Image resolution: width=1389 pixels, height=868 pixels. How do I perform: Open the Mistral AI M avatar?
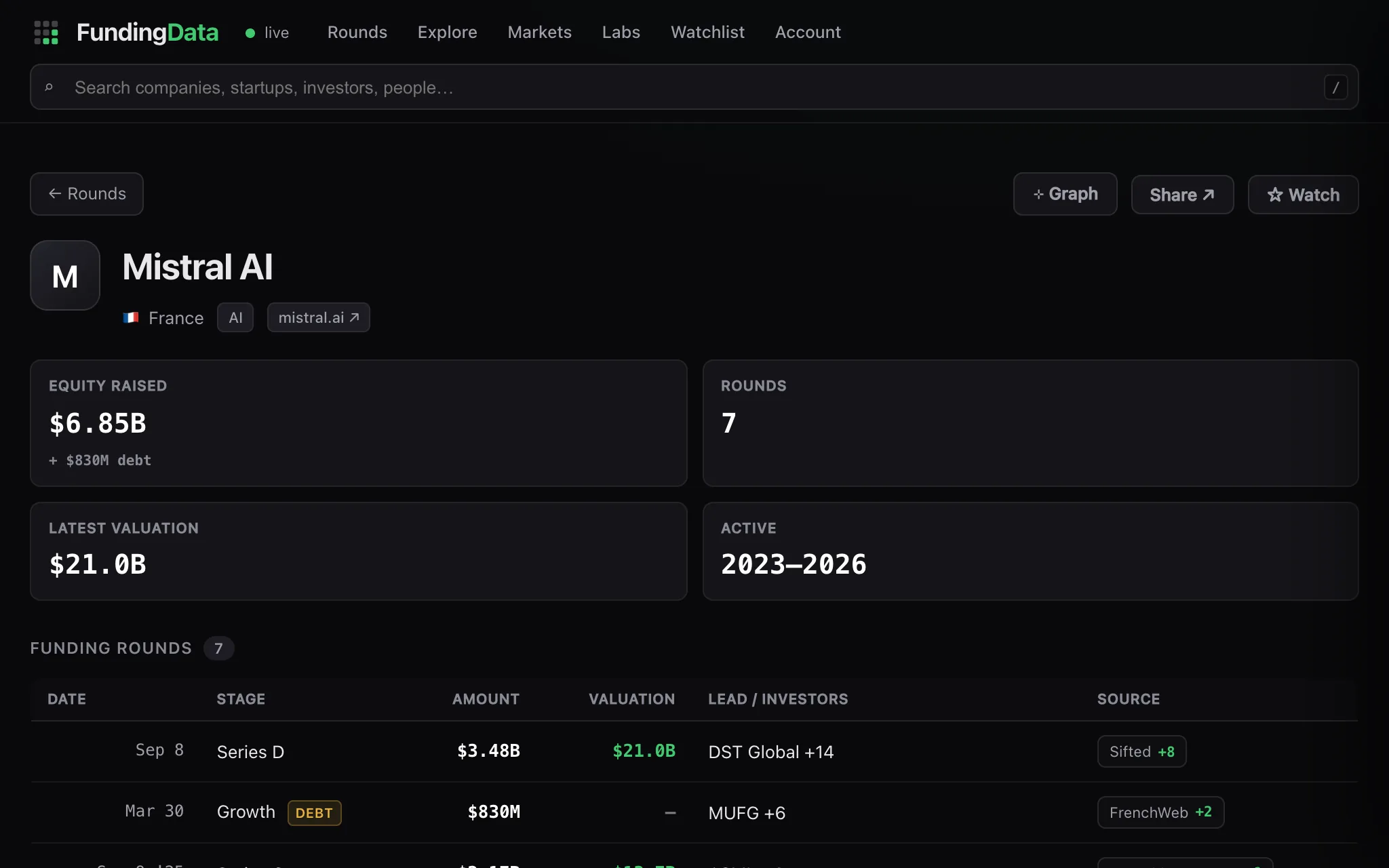click(65, 275)
